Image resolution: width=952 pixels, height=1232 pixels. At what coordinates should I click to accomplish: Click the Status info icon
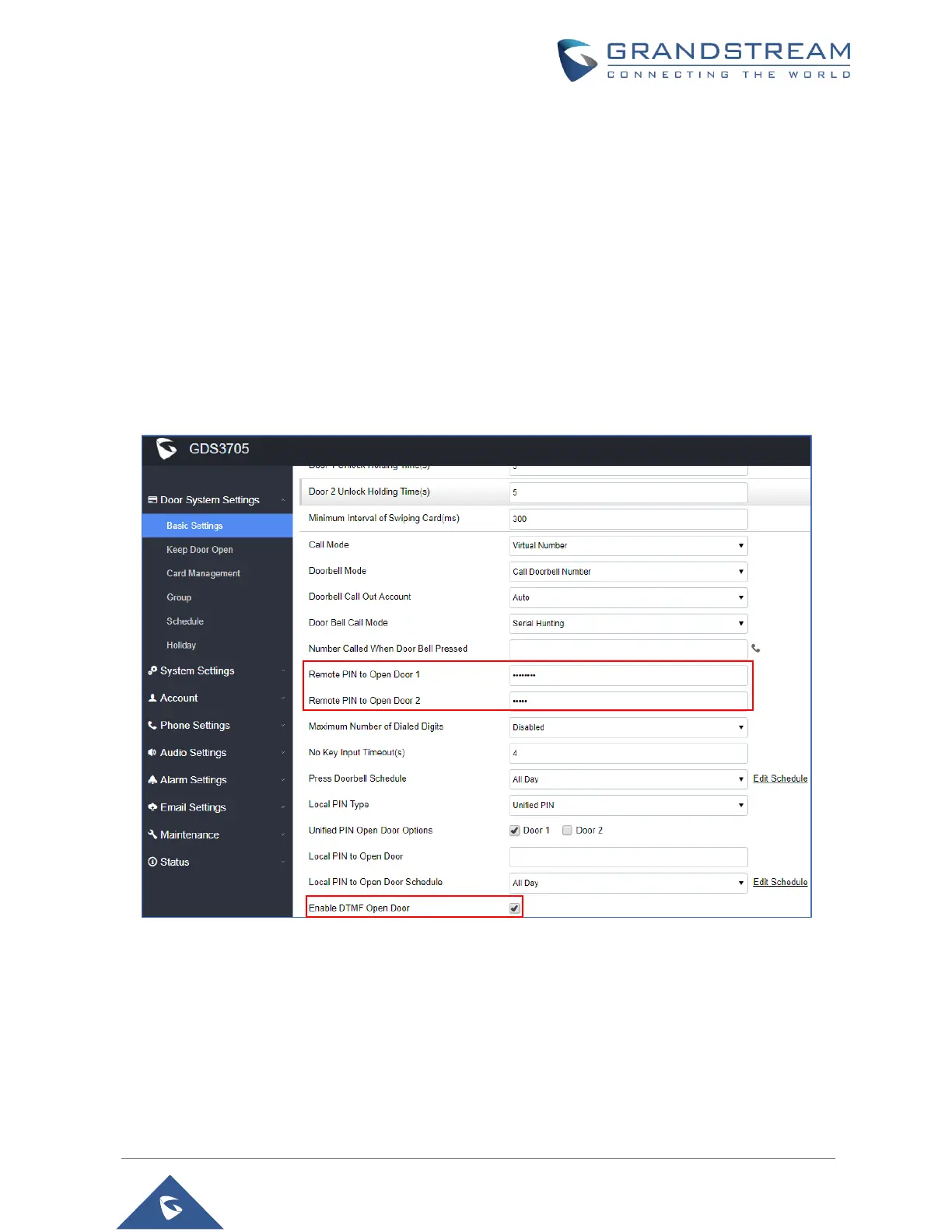point(152,862)
